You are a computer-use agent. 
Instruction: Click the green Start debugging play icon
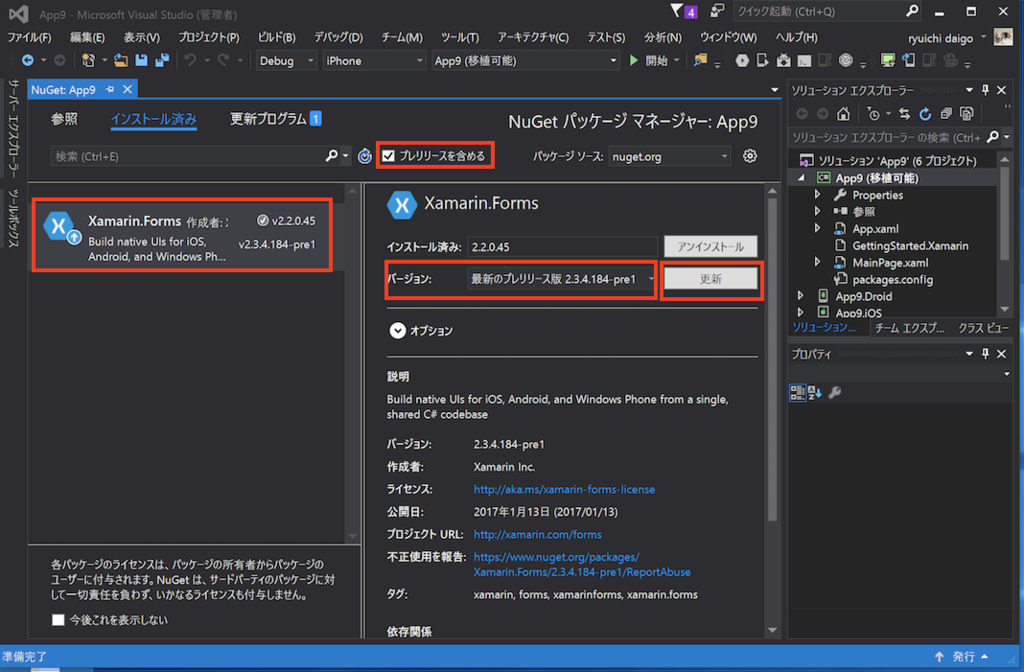coord(633,61)
